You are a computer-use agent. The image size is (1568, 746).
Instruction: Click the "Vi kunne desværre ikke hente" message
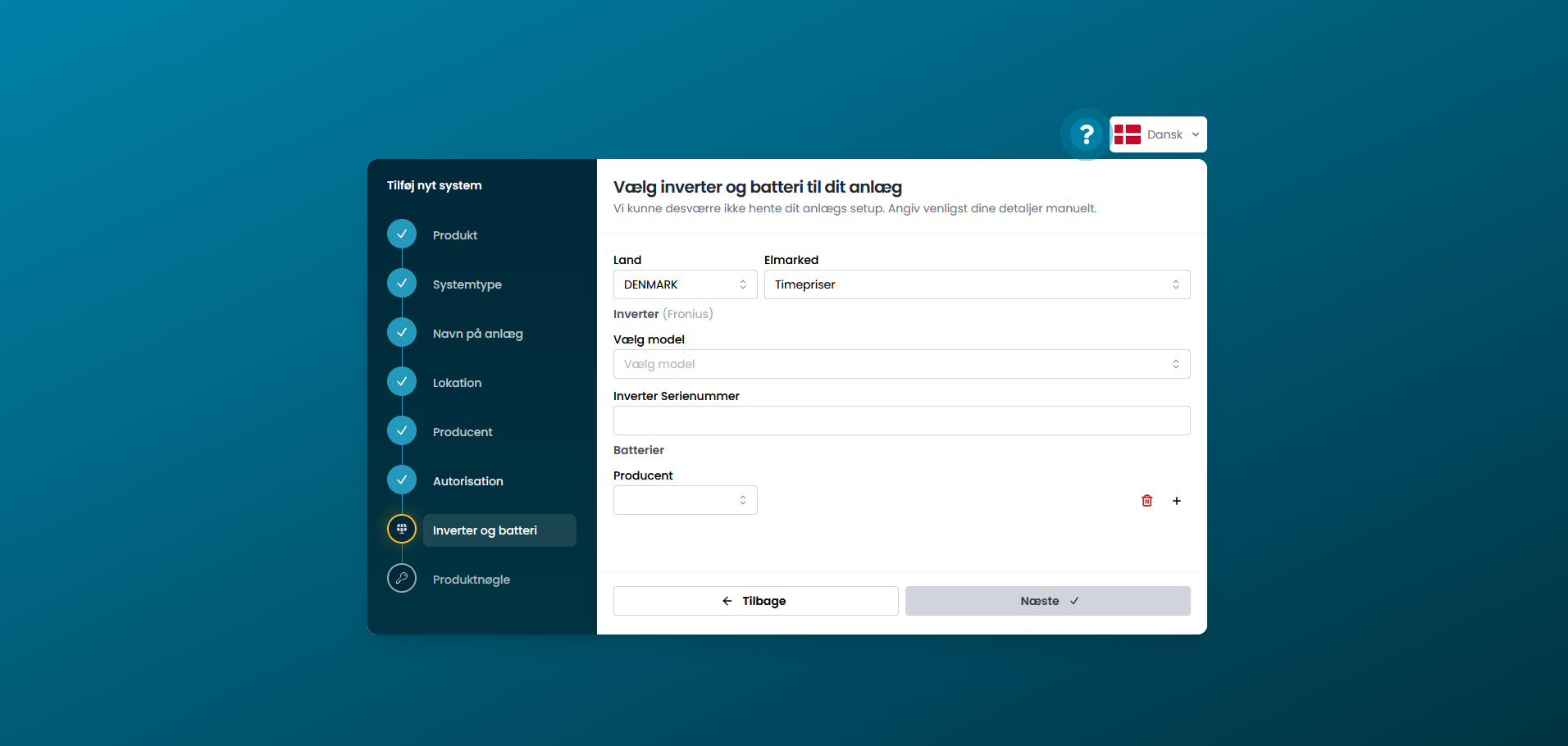click(855, 208)
